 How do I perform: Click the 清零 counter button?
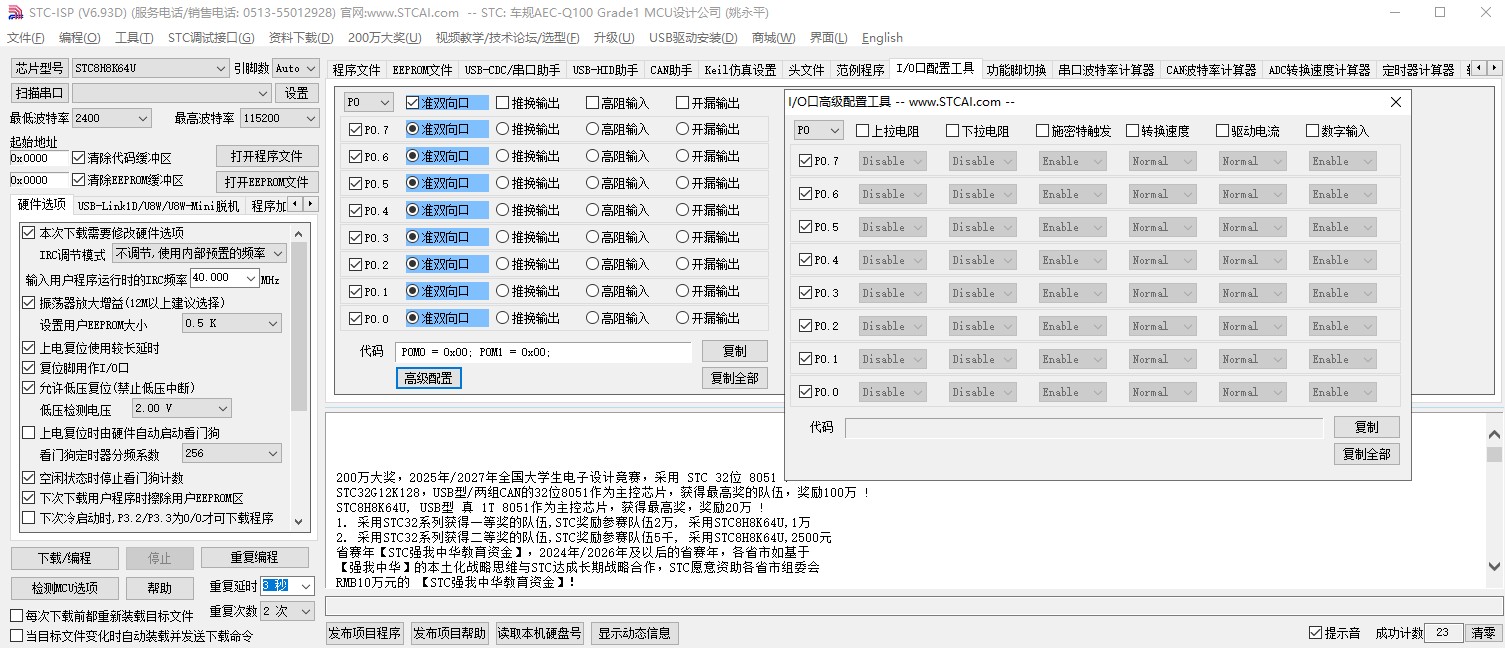1483,633
